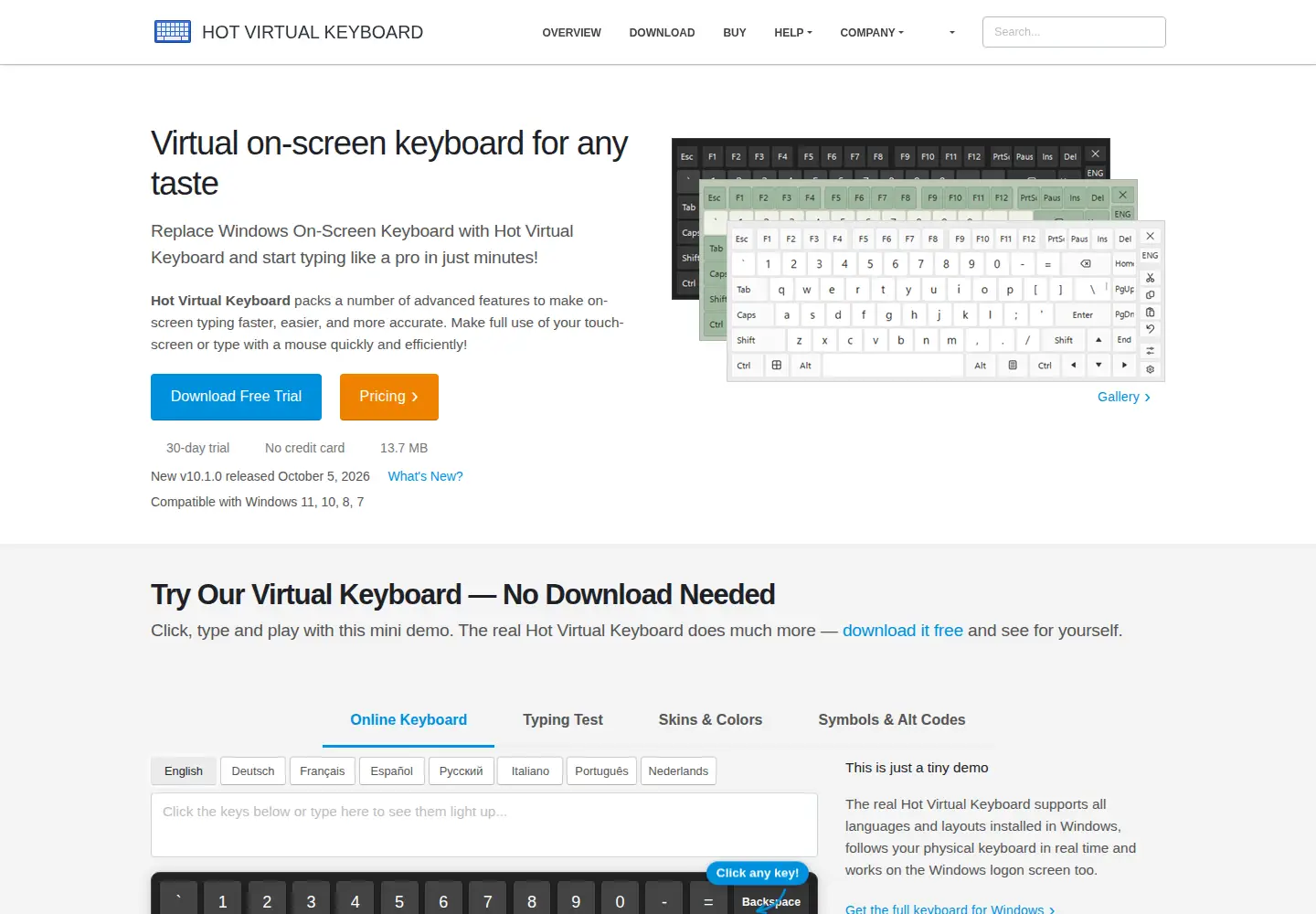Viewport: 1316px width, 914px height.
Task: Tap the 0 key on the demo keyboard
Action: click(620, 899)
